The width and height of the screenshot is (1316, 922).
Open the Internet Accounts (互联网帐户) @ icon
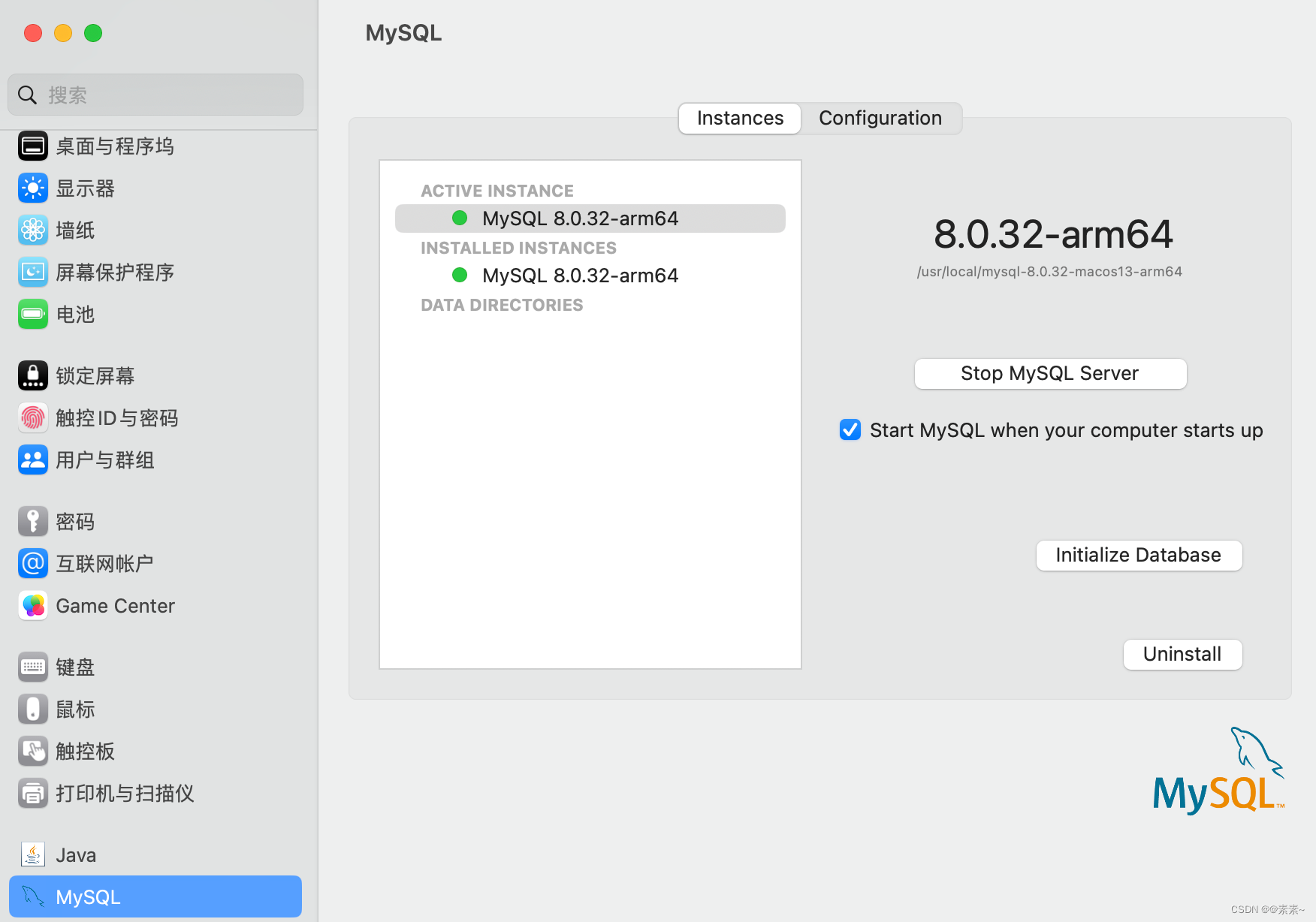pos(33,564)
